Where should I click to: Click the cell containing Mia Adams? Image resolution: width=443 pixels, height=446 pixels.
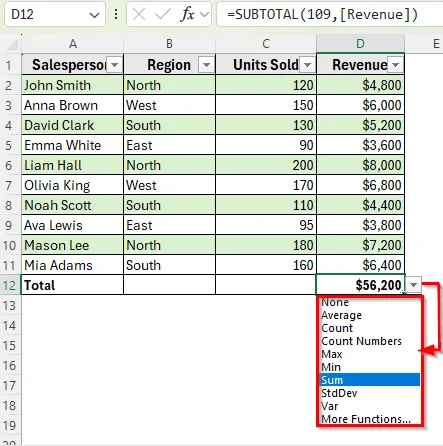click(73, 265)
